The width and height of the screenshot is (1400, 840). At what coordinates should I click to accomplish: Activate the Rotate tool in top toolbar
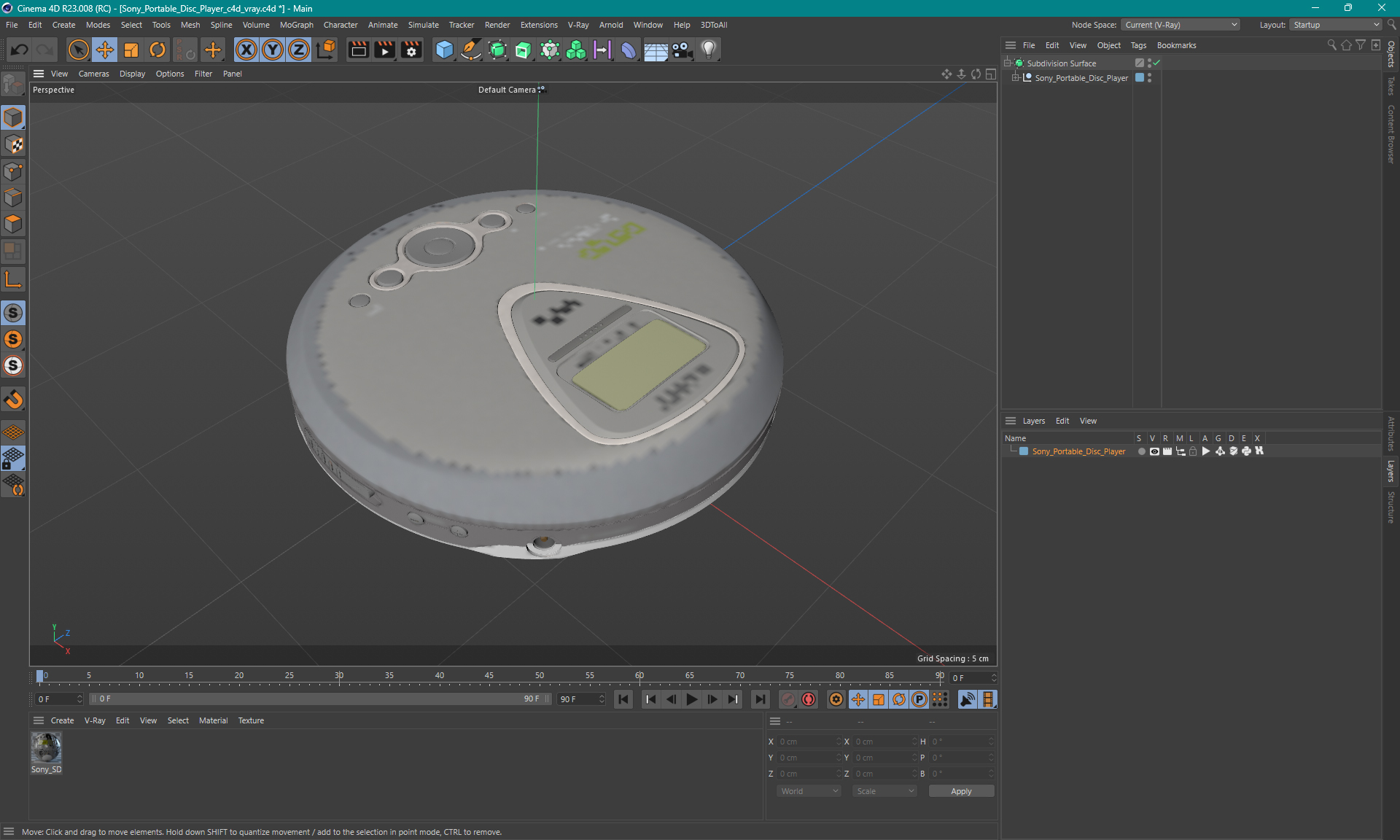click(157, 50)
